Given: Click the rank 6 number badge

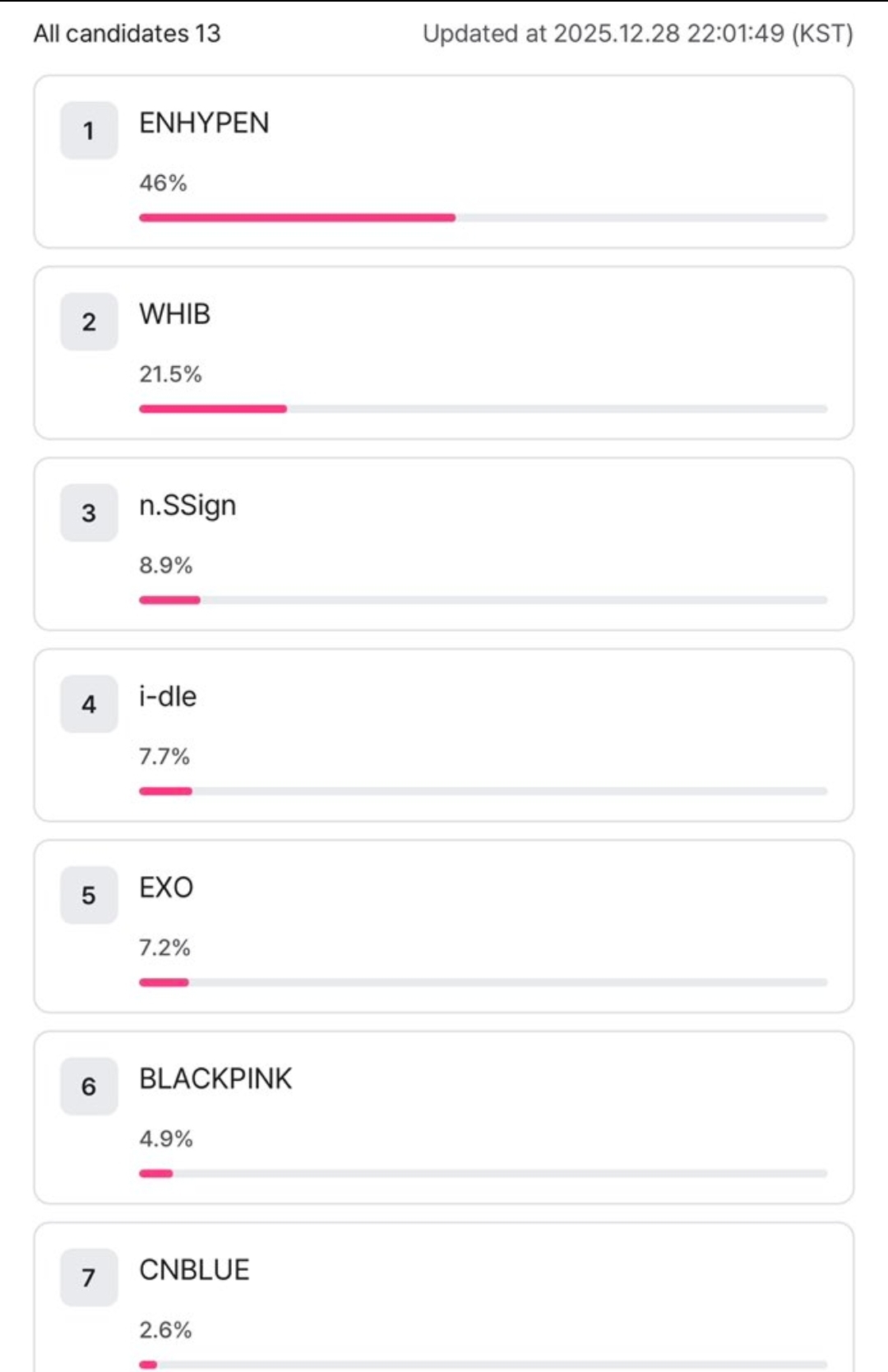Looking at the screenshot, I should pos(89,1087).
